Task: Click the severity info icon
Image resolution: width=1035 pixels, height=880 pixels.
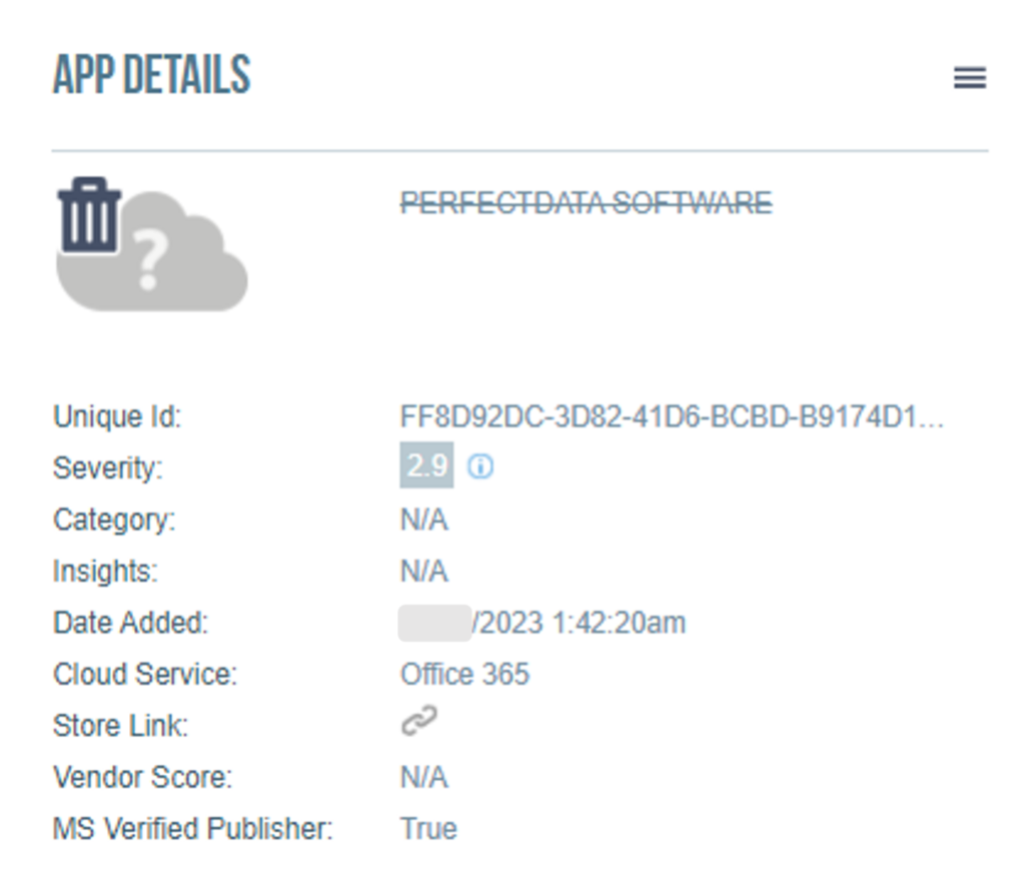Action: pyautogui.click(x=480, y=467)
